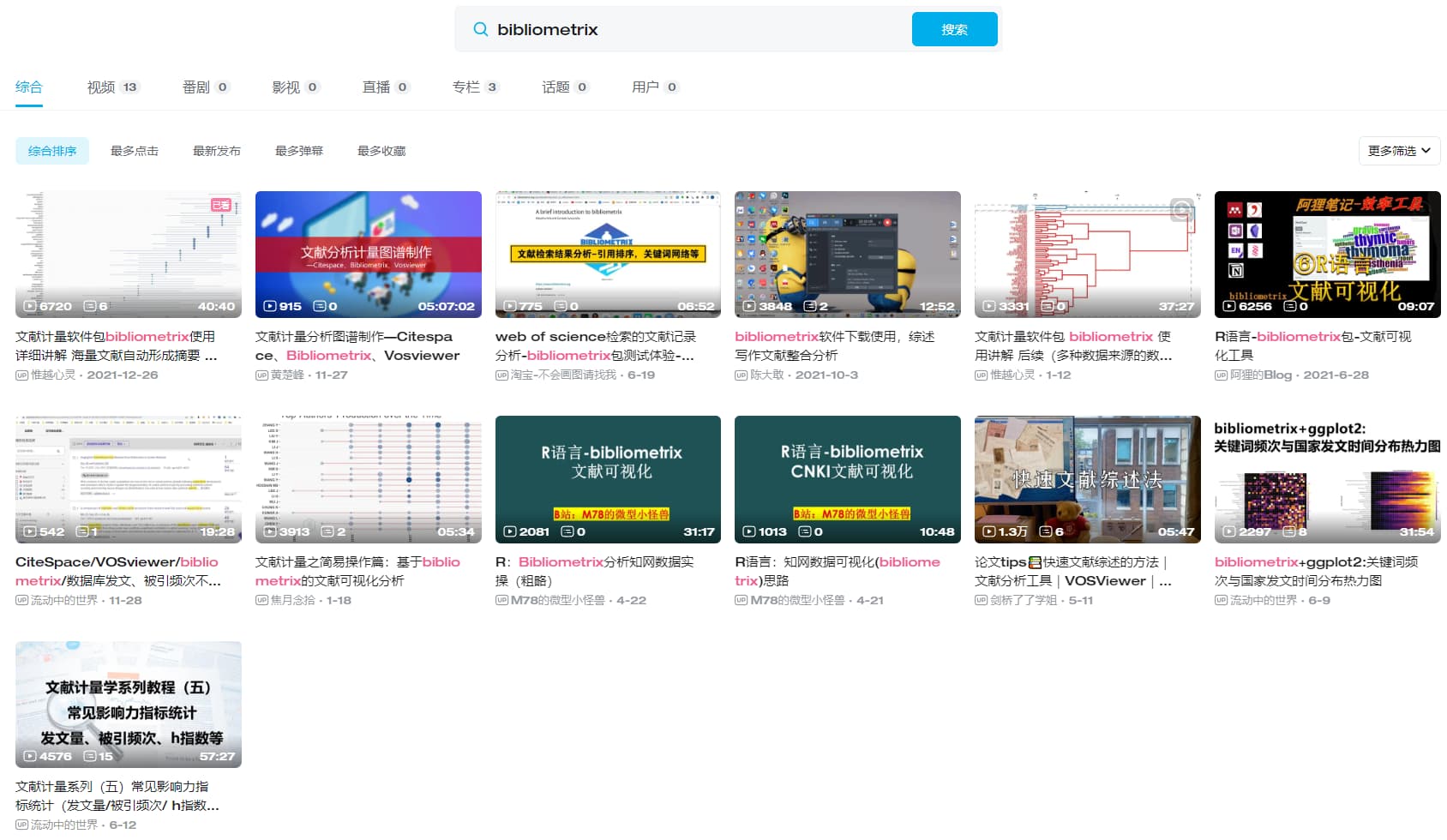This screenshot has width=1447, height=840.
Task: Open the 文献分析计量图谱制作 thumbnail
Action: (369, 255)
